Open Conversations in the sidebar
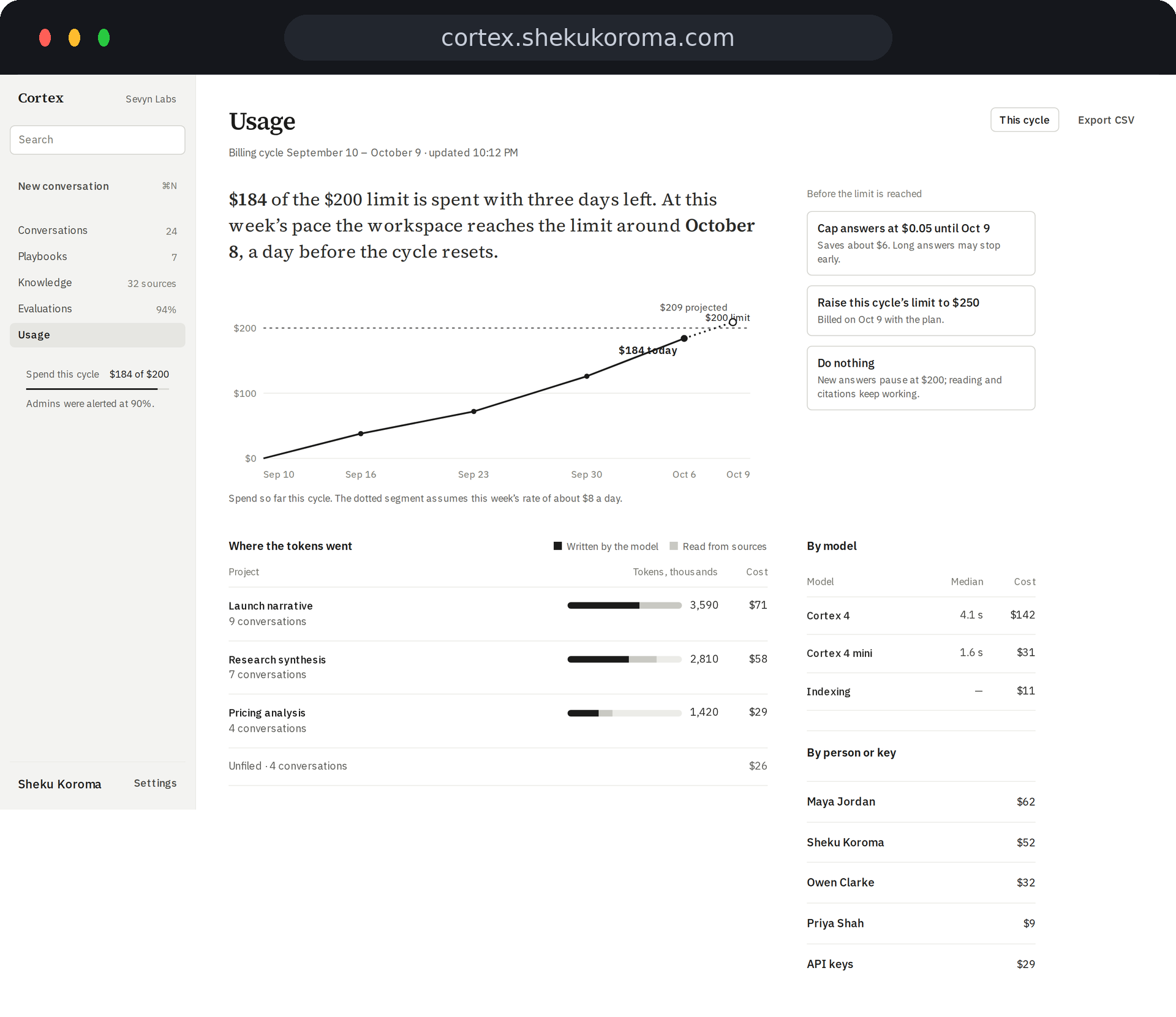 pyautogui.click(x=97, y=230)
